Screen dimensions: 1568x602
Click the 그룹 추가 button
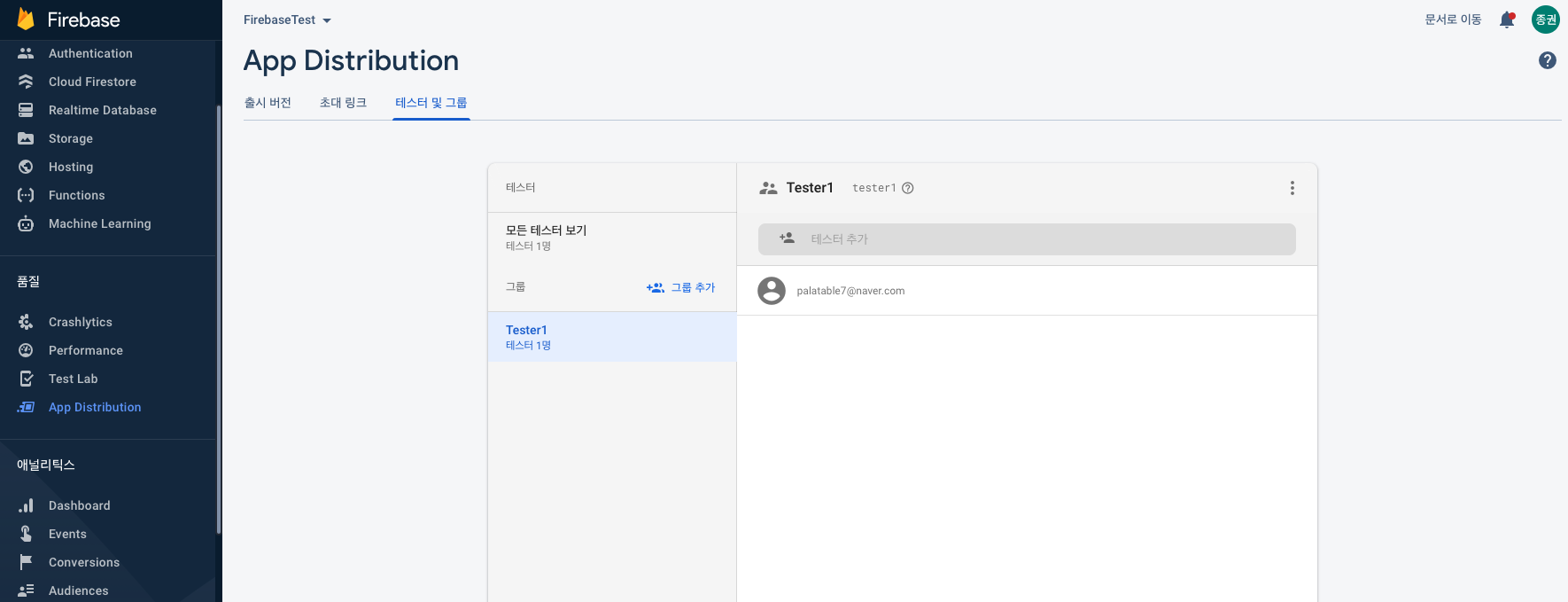pos(680,287)
